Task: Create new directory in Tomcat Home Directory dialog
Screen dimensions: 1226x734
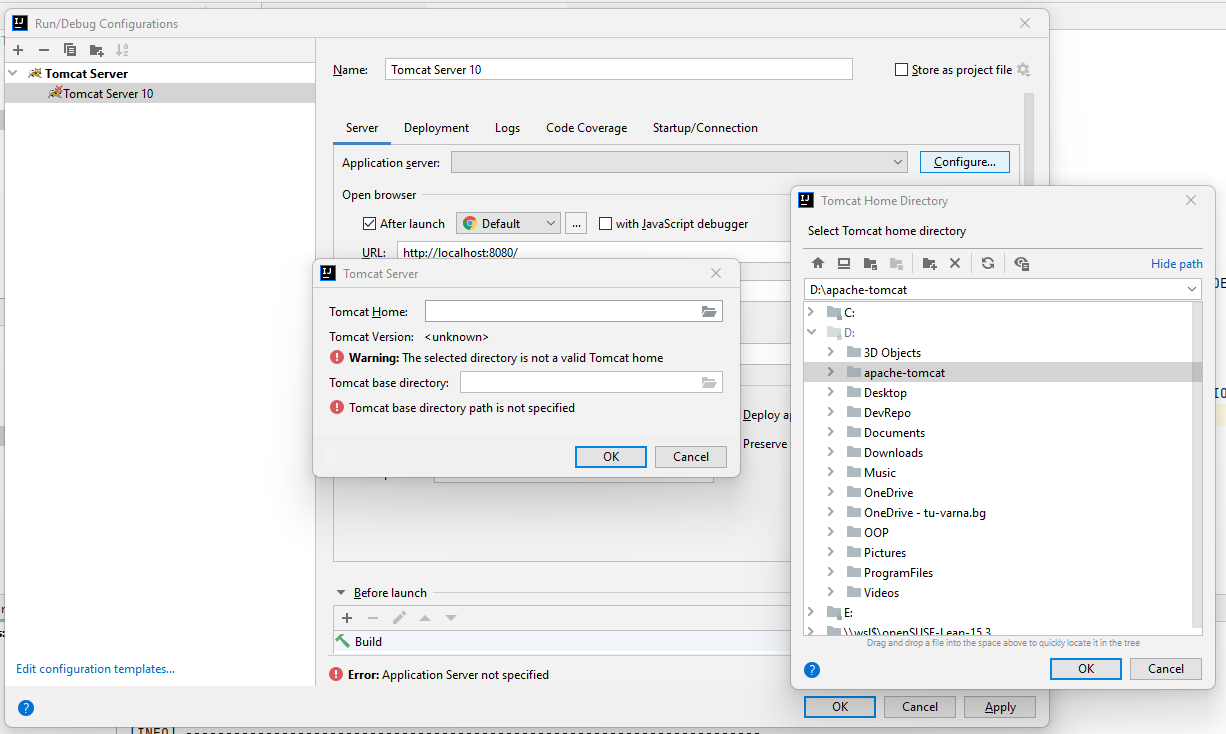Action: coord(929,263)
